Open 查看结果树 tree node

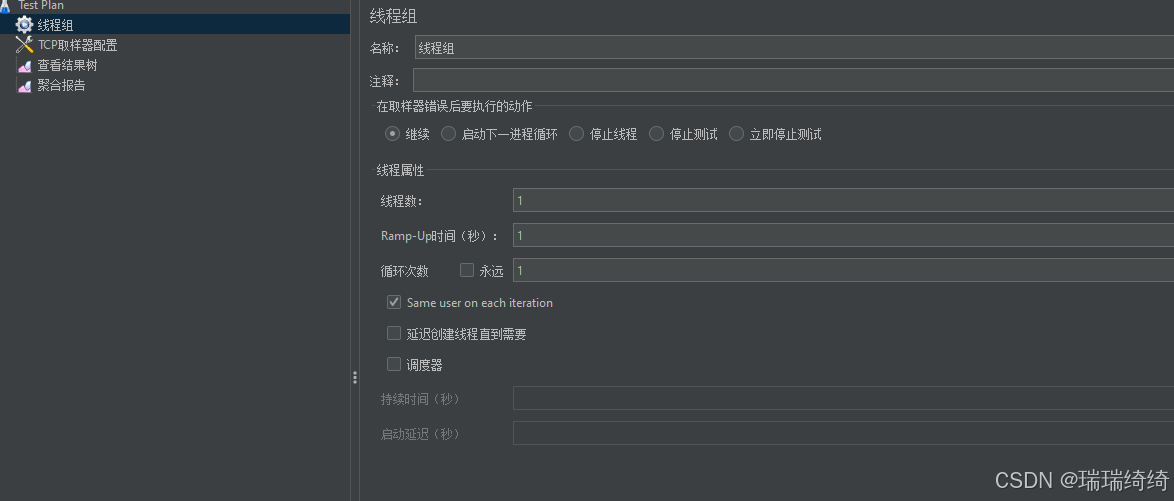[x=67, y=66]
